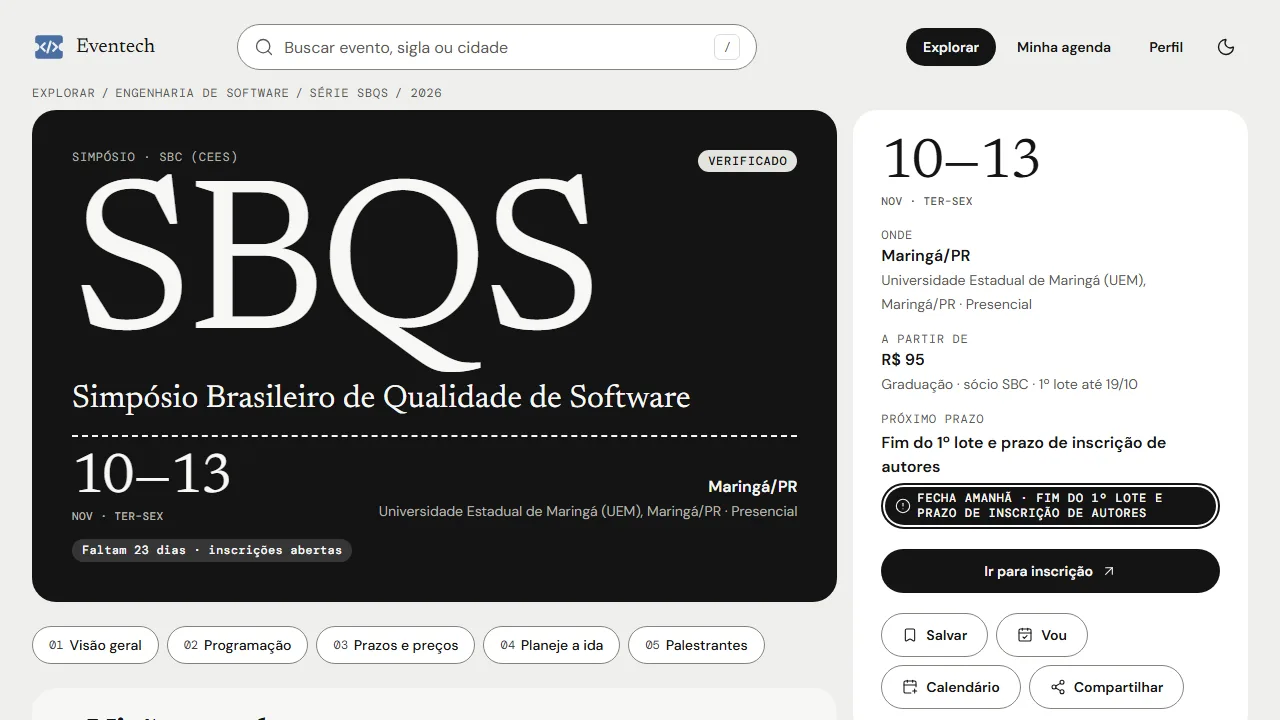1280x720 pixels.
Task: Click the share icon in Compartilhar
Action: click(x=1058, y=687)
